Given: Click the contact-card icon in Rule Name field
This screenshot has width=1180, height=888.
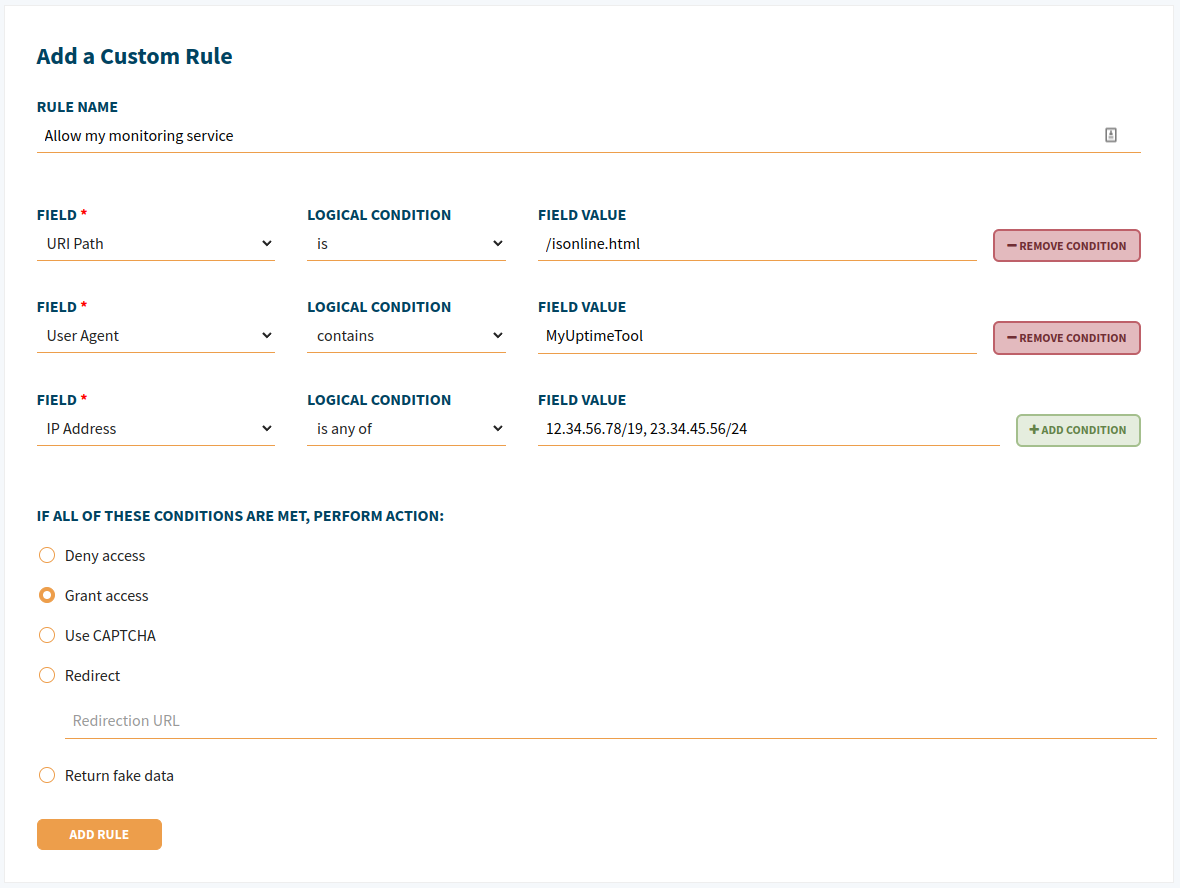Looking at the screenshot, I should pos(1110,135).
